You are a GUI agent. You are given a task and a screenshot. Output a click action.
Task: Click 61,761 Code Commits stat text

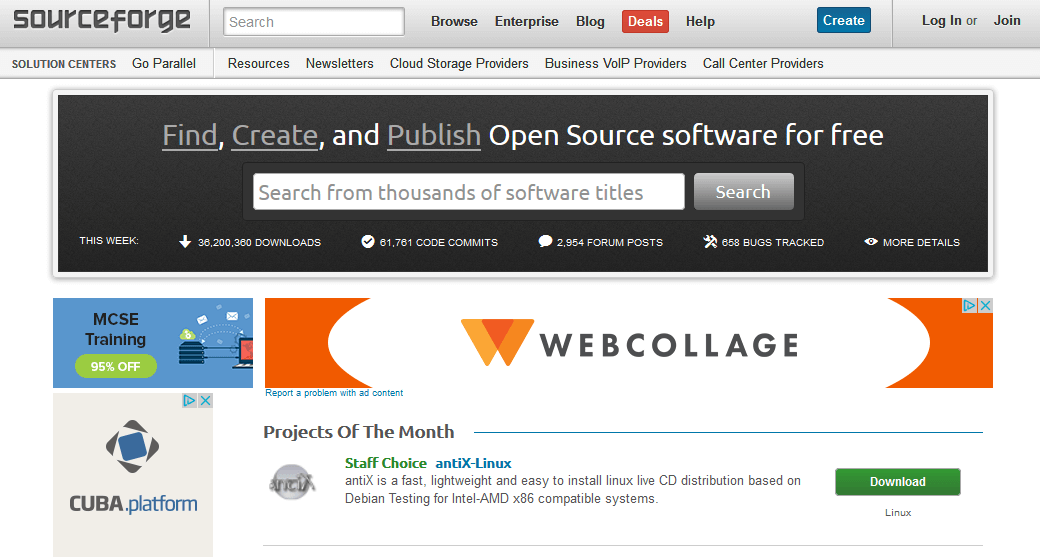pos(438,243)
